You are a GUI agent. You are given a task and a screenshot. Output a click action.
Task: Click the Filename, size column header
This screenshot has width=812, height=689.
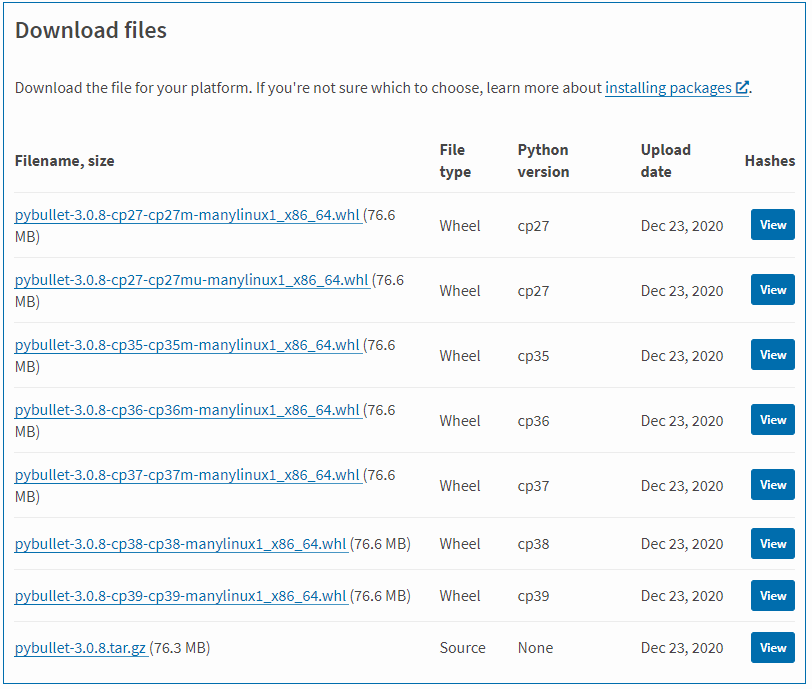pyautogui.click(x=64, y=160)
